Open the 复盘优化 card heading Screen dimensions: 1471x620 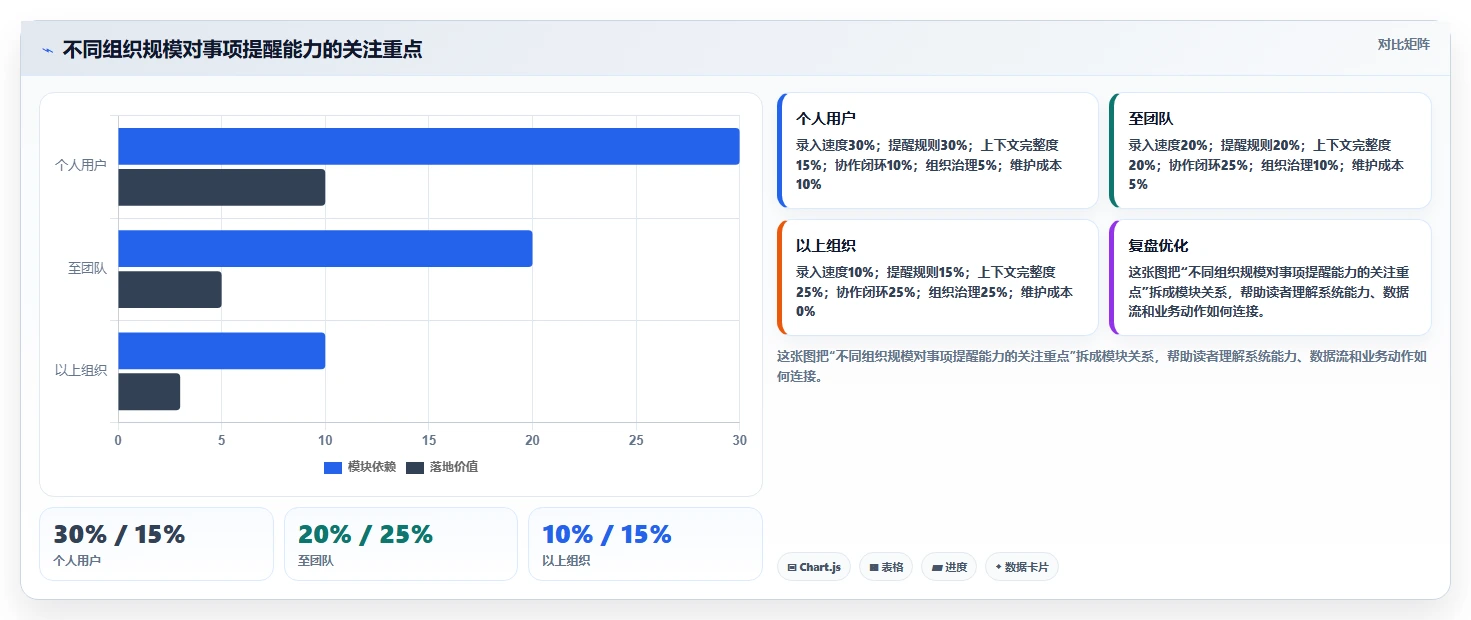coord(1159,245)
